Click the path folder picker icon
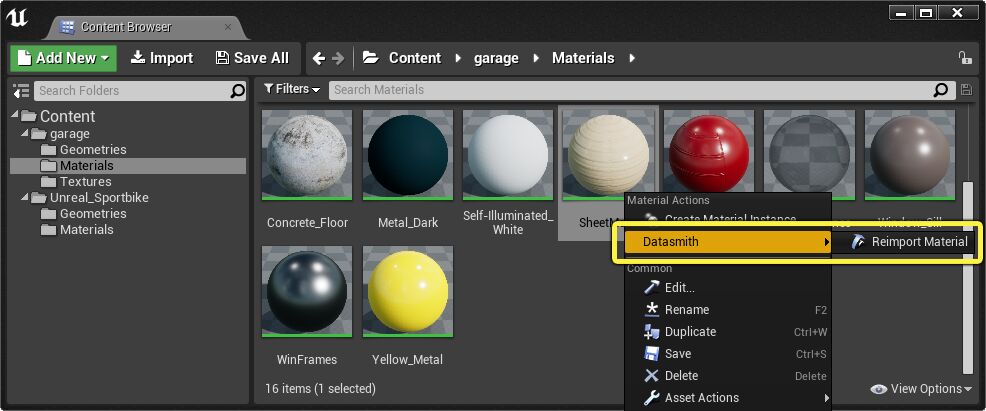 (370, 58)
